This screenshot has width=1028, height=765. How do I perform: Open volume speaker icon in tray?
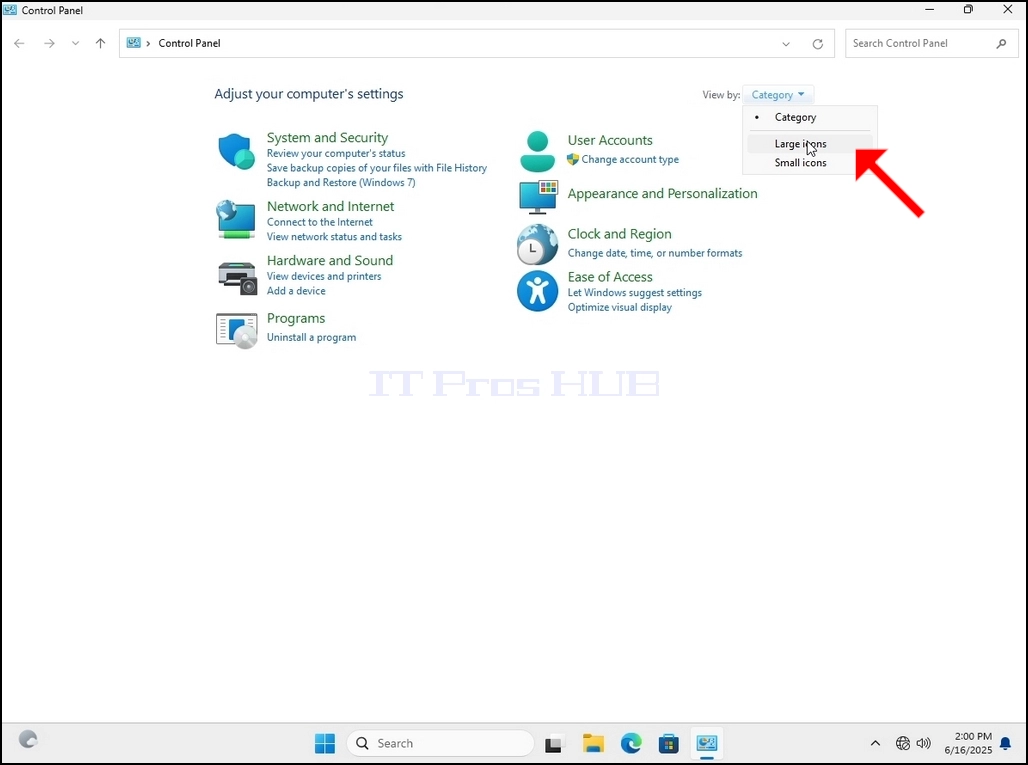[924, 743]
